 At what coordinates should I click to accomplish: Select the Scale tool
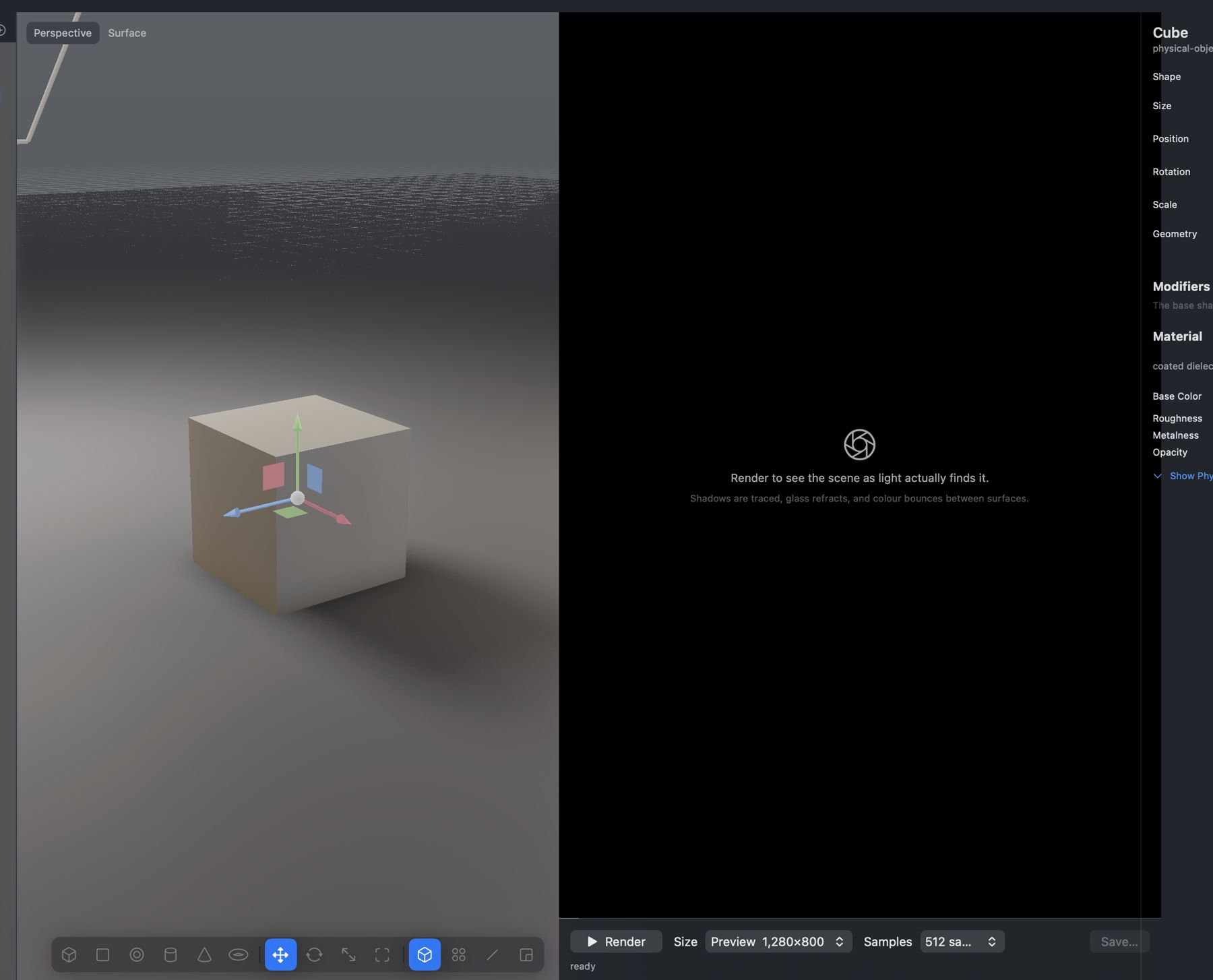point(348,954)
